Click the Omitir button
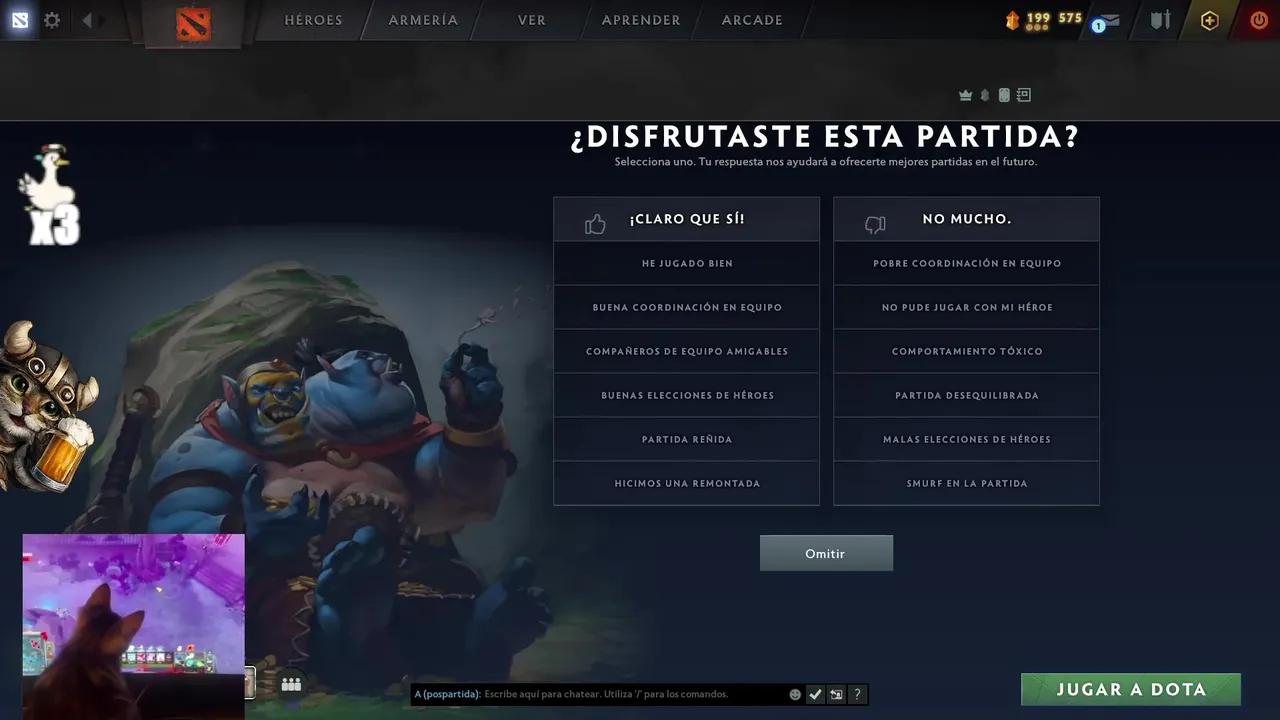The width and height of the screenshot is (1280, 720). (826, 553)
